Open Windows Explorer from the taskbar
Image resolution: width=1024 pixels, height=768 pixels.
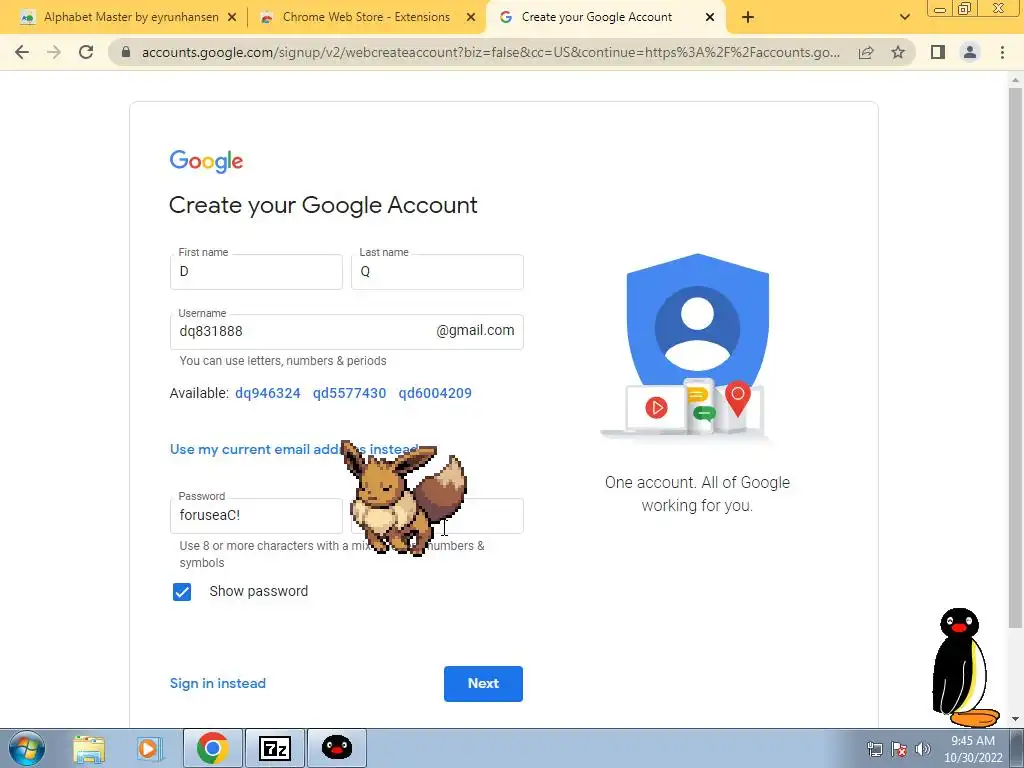pyautogui.click(x=89, y=748)
